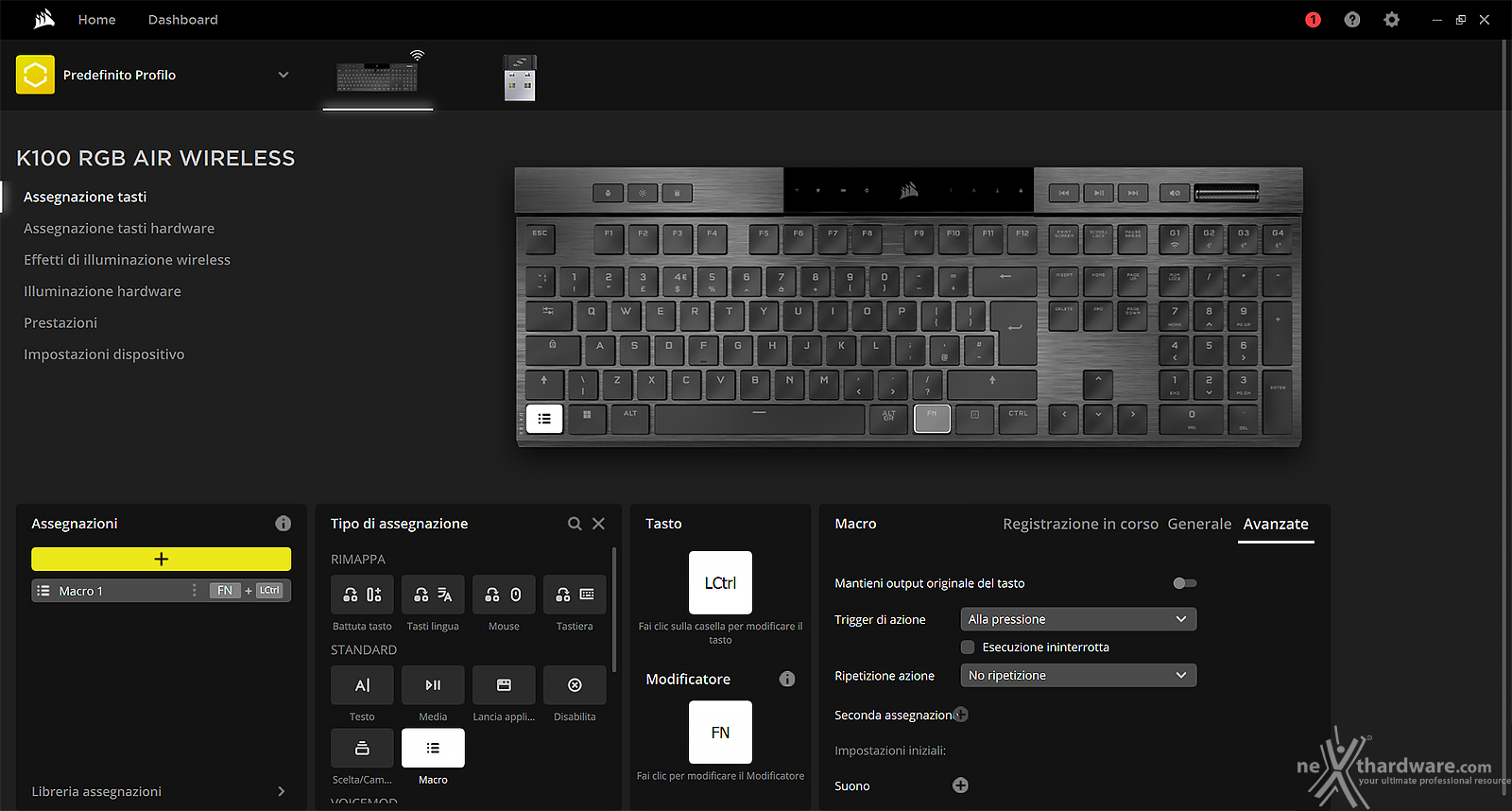Add a Suono with the plus icon

(960, 785)
